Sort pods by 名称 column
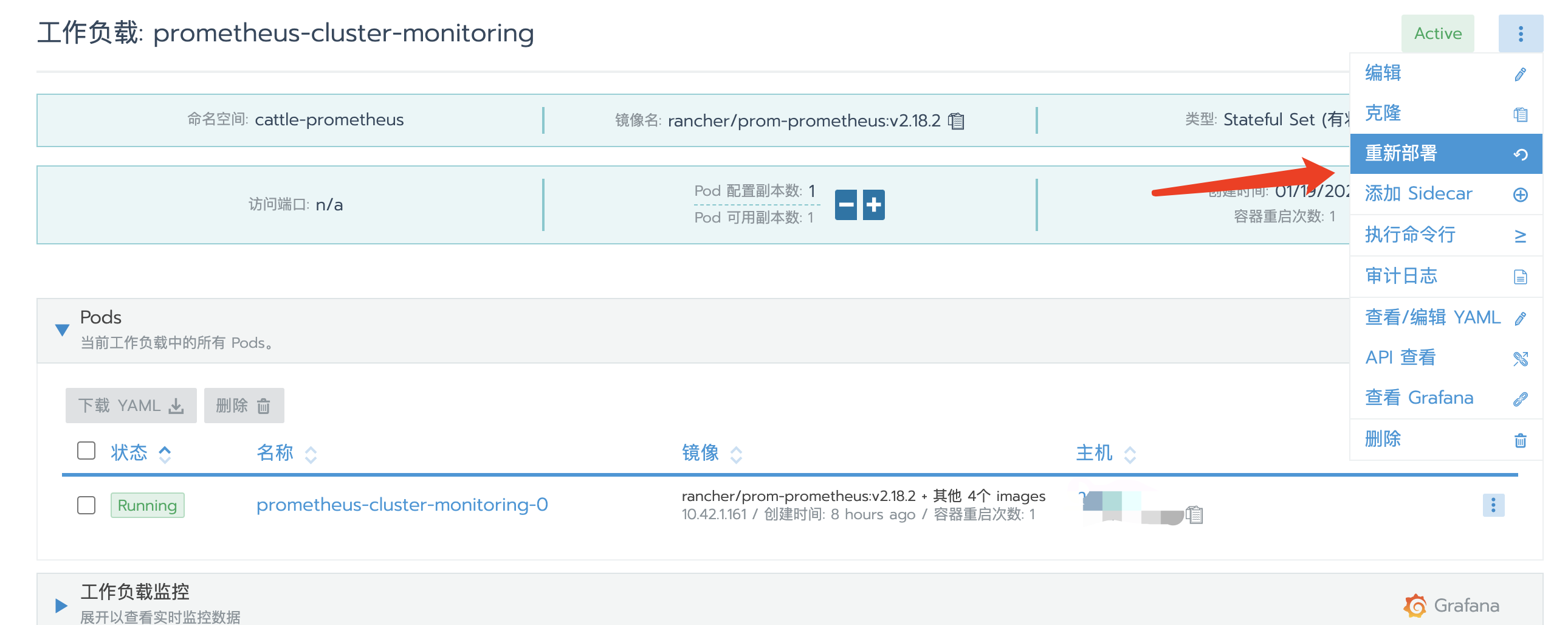Screen dimensions: 1568x625 [286, 453]
